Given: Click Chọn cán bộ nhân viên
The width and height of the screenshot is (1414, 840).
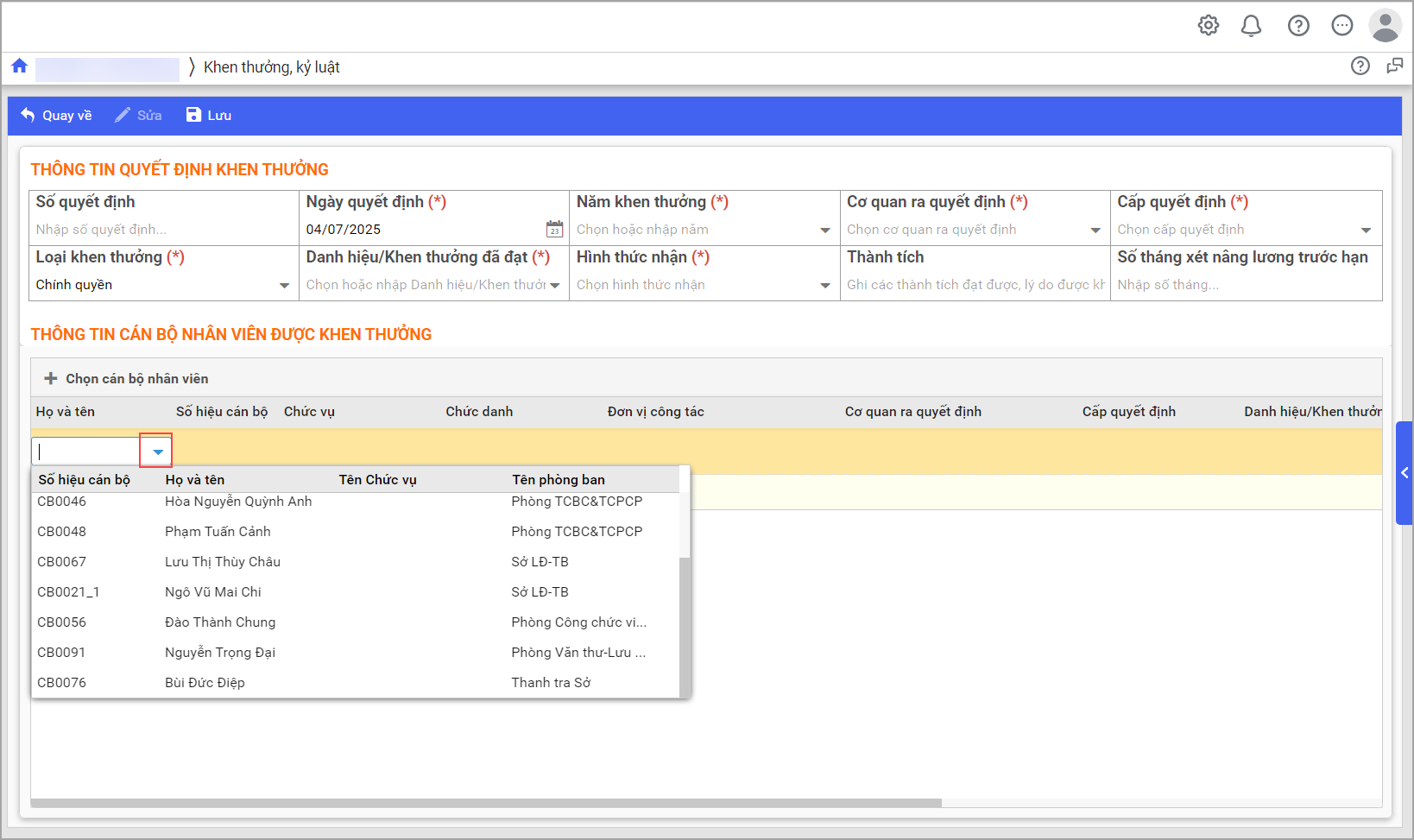Looking at the screenshot, I should click(126, 379).
